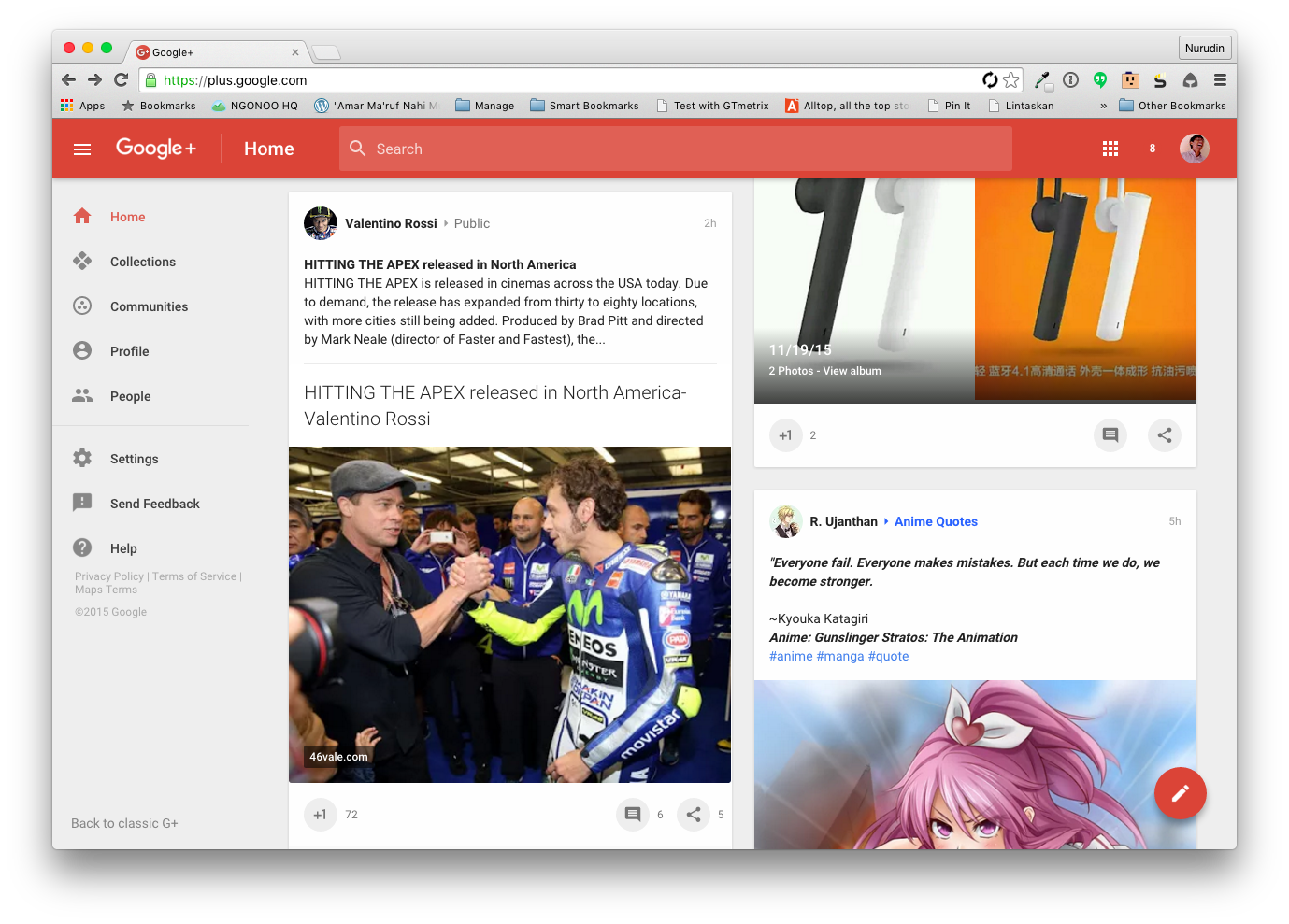Open R. Ujanthan author name
The width and height of the screenshot is (1289, 924).
[843, 521]
